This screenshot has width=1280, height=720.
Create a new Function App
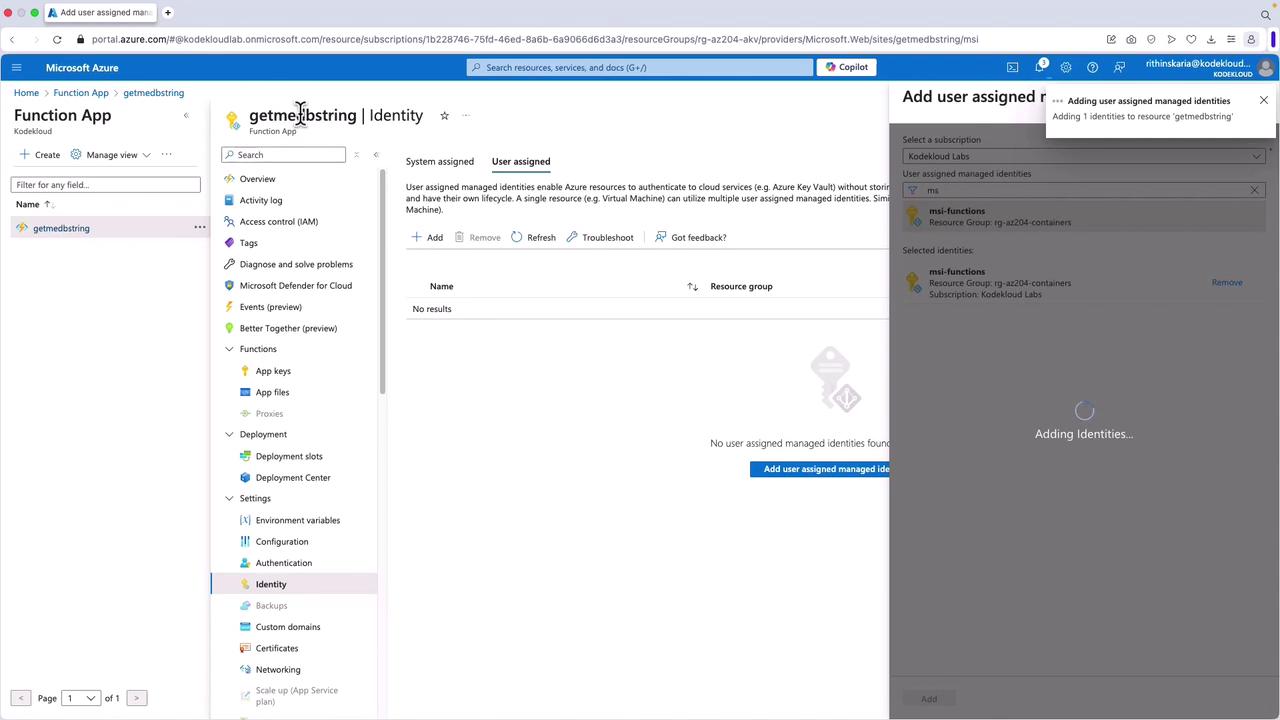(40, 155)
